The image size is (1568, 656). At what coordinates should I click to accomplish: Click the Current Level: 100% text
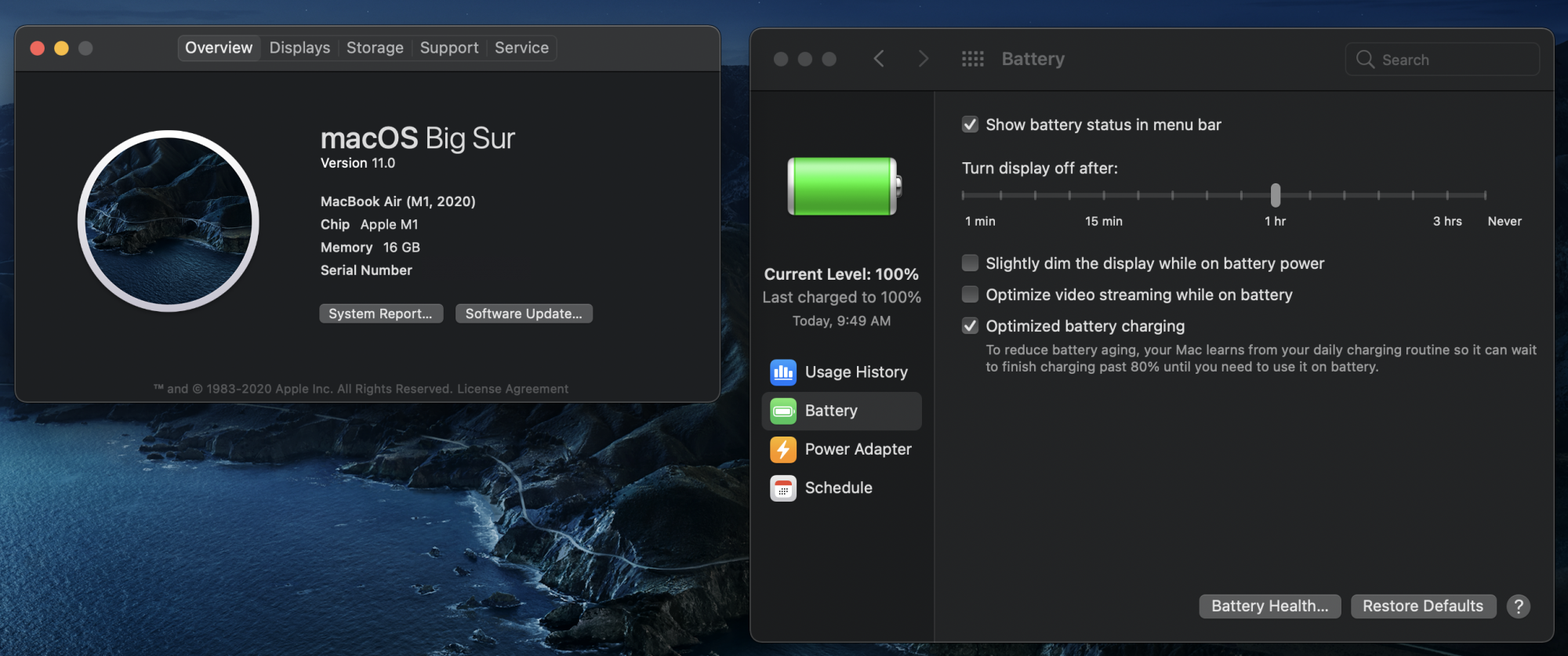pos(841,274)
